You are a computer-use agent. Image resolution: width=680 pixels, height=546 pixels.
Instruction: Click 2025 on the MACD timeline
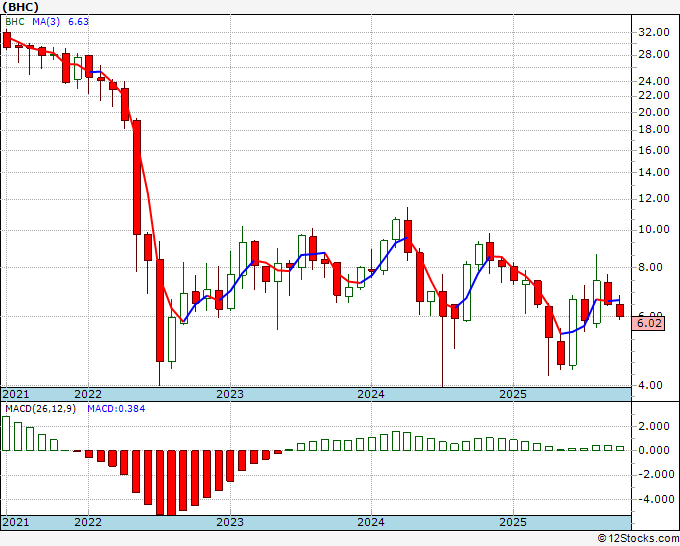pos(513,522)
